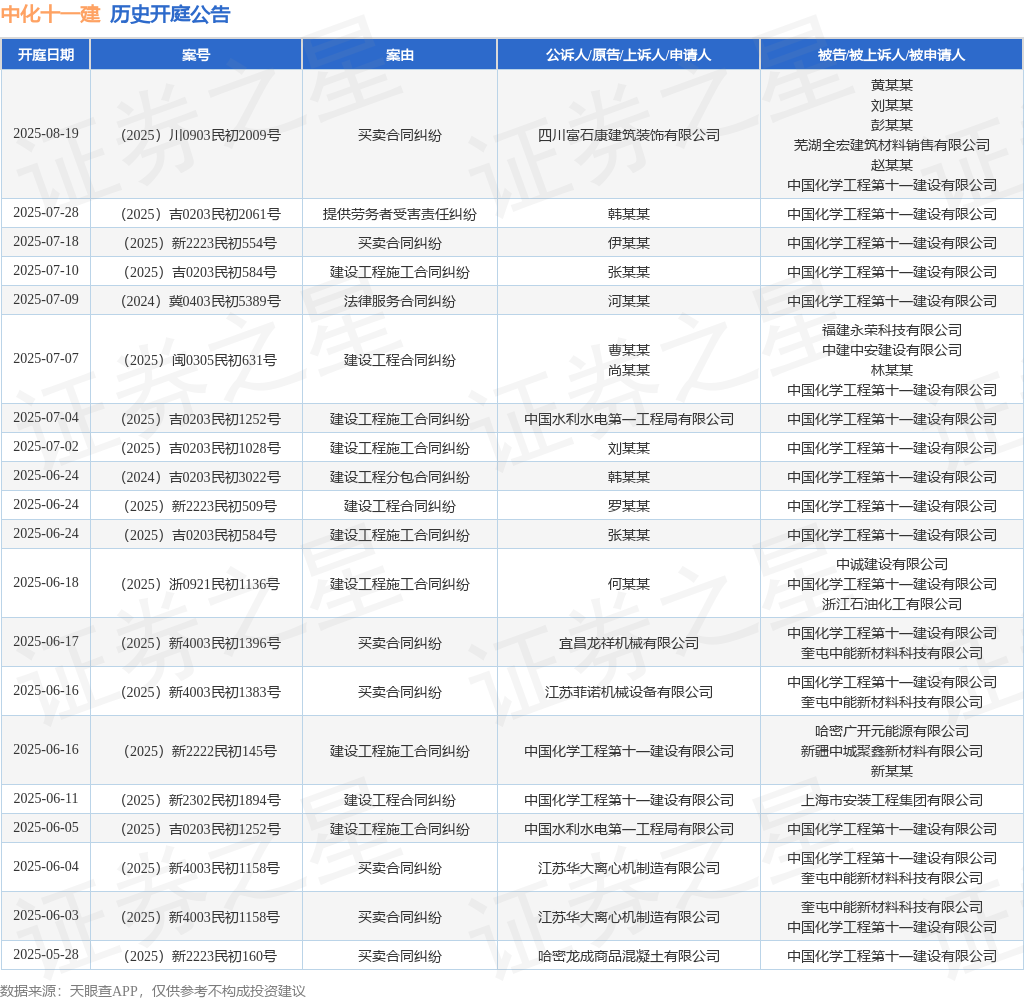The width and height of the screenshot is (1024, 1000).
Task: Click defendant 芜湖全宏建筑材料销售有限公司
Action: (x=891, y=145)
